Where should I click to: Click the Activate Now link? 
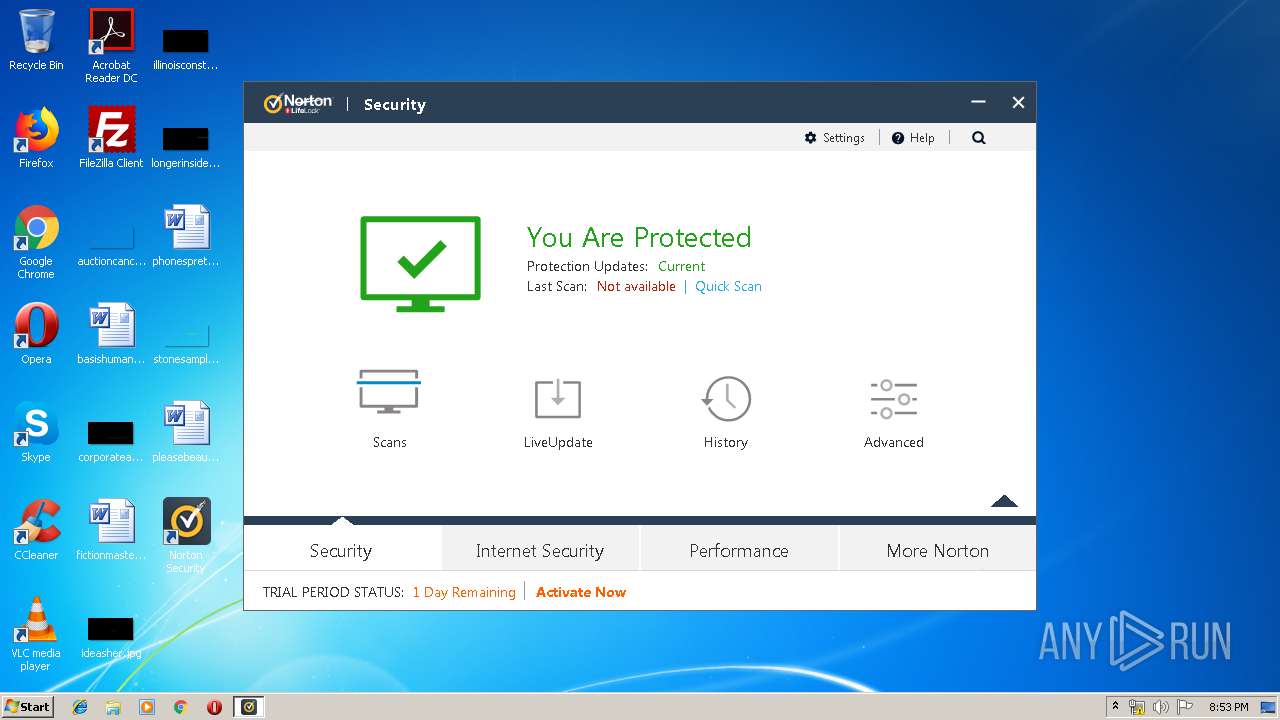click(x=581, y=592)
